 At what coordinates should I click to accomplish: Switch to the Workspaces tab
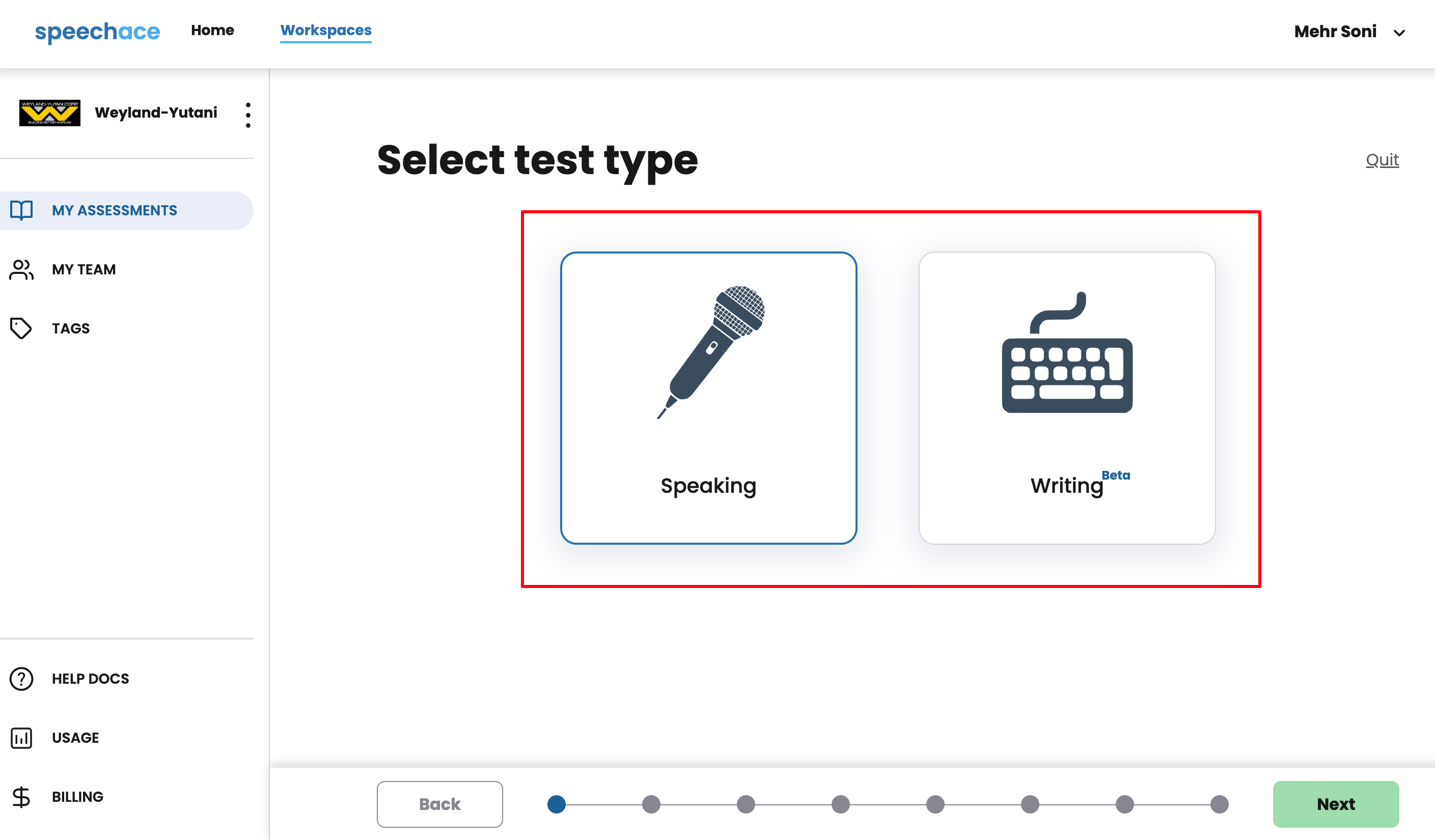click(326, 30)
